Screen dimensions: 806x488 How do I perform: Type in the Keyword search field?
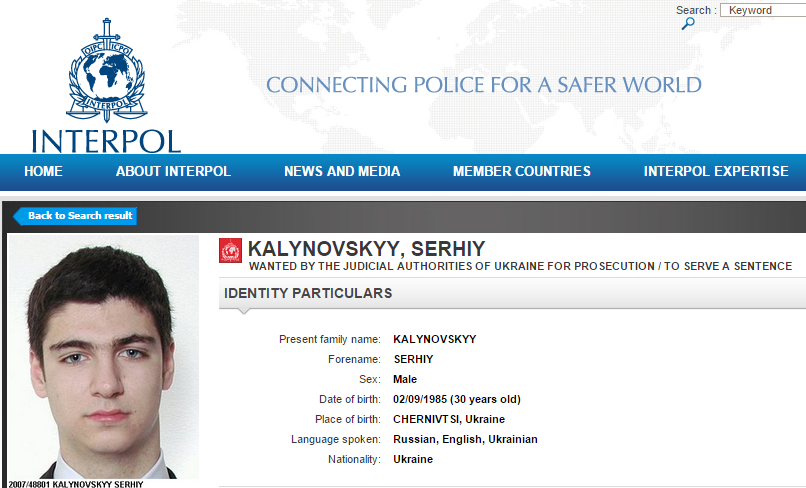[x=763, y=10]
